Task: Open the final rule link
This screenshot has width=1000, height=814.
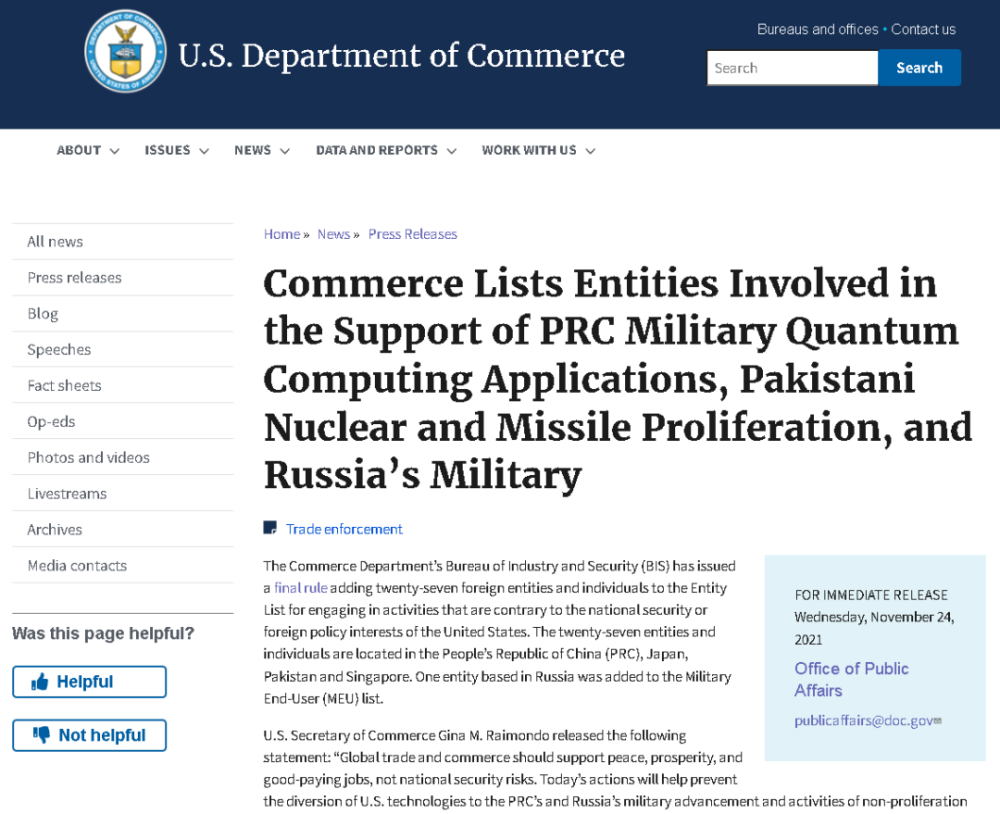Action: [300, 588]
